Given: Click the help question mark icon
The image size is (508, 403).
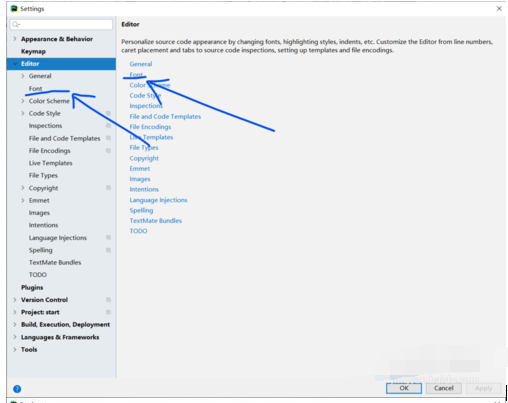Looking at the screenshot, I should pyautogui.click(x=17, y=389).
